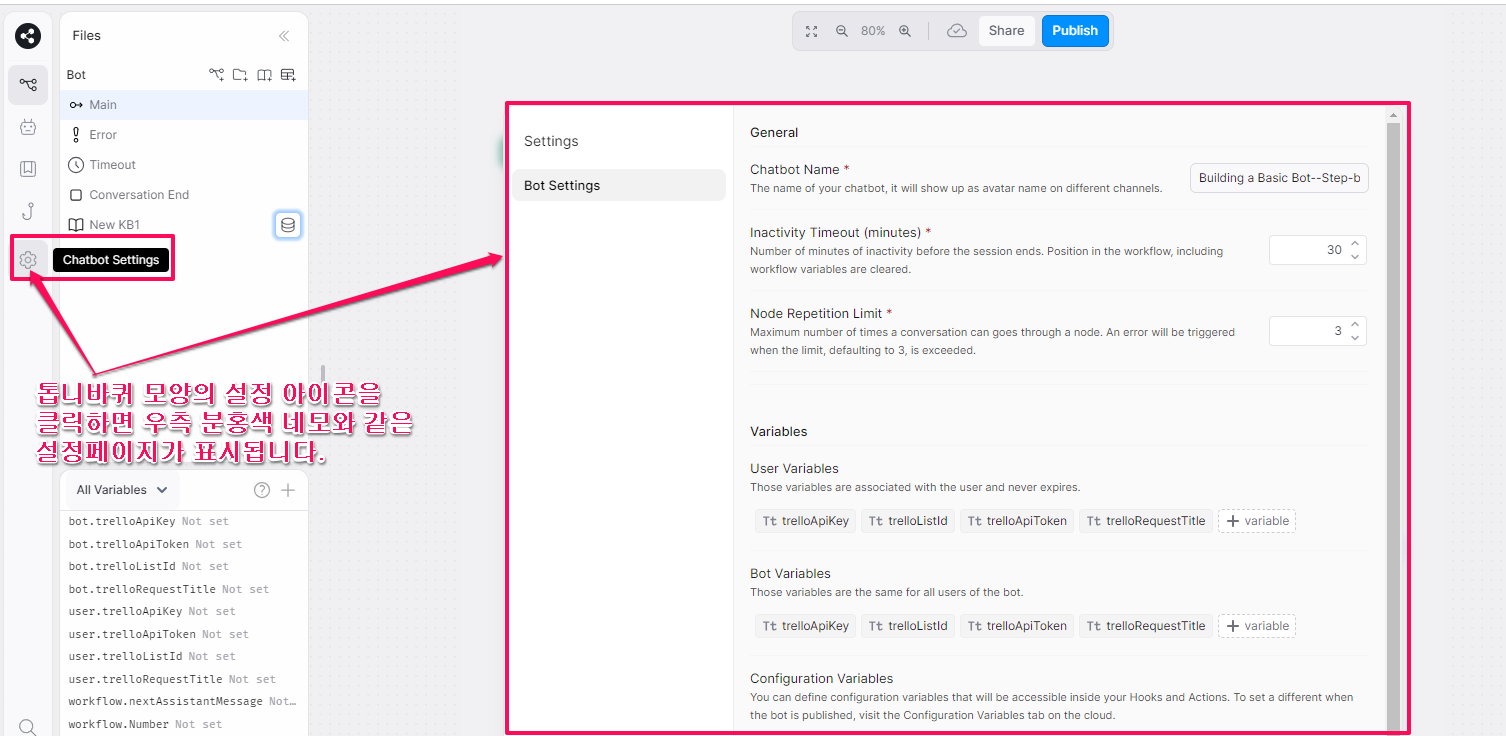This screenshot has height=736, width=1506.
Task: Open the Hooks sidebar icon
Action: click(28, 211)
